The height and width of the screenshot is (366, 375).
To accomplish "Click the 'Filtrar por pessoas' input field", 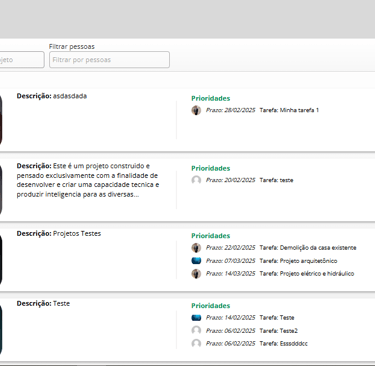I will tap(109, 60).
